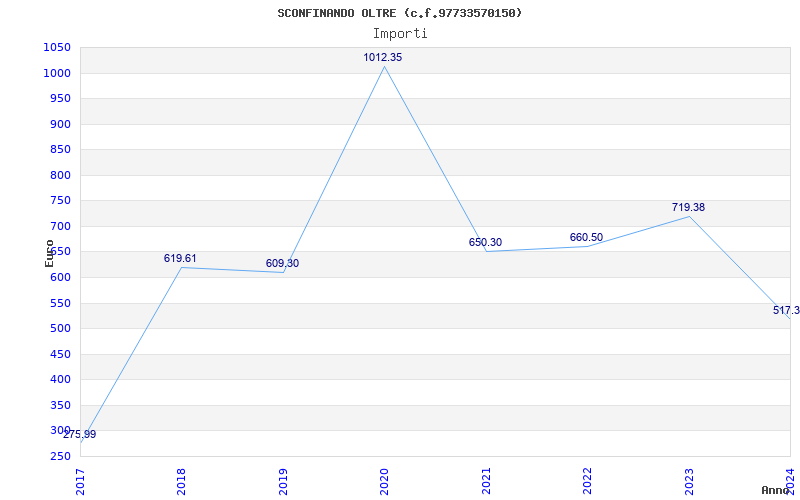
Task: Select the 660.50 data label
Action: (586, 238)
